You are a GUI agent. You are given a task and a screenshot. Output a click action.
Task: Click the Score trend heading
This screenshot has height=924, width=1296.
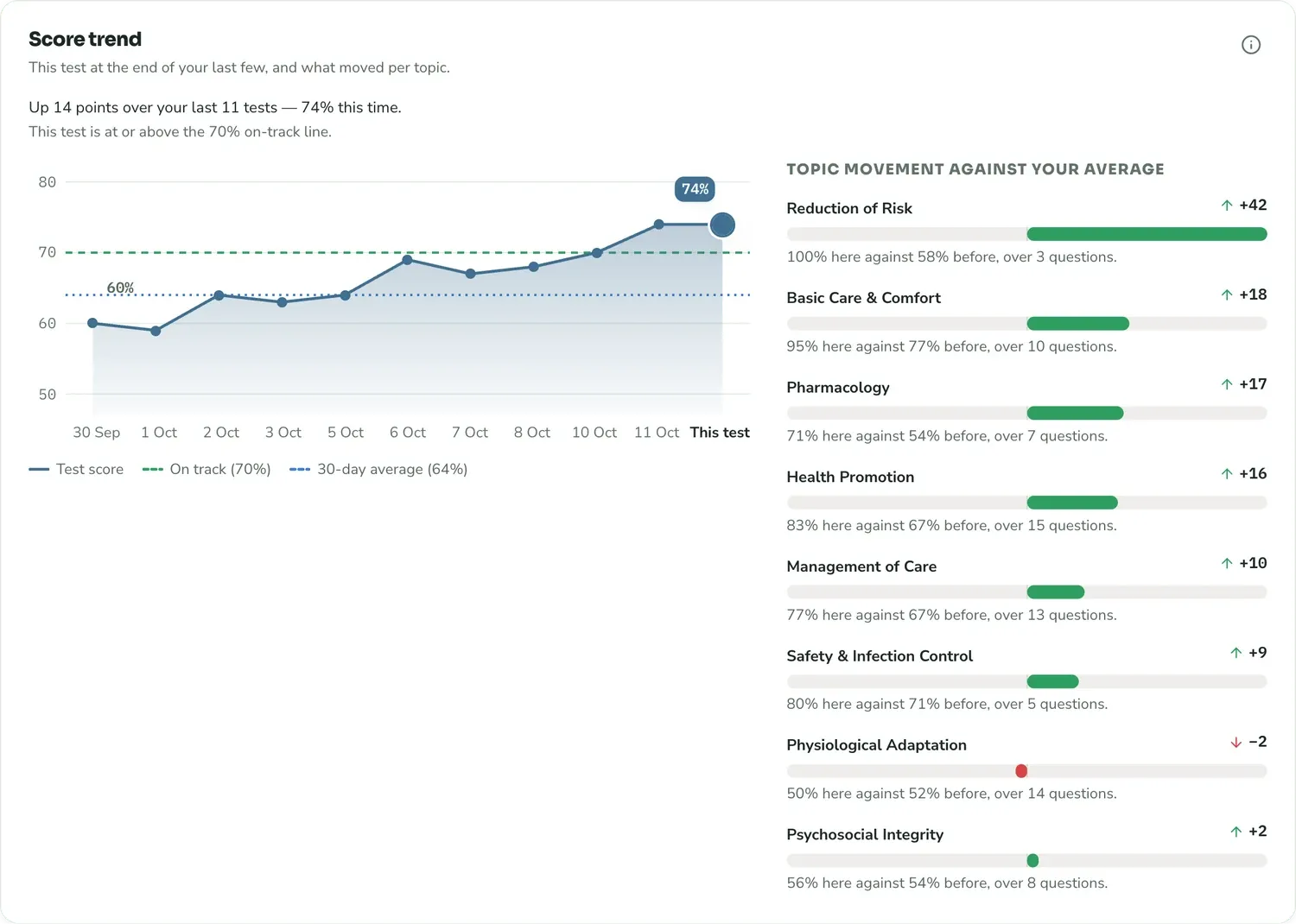pyautogui.click(x=85, y=39)
